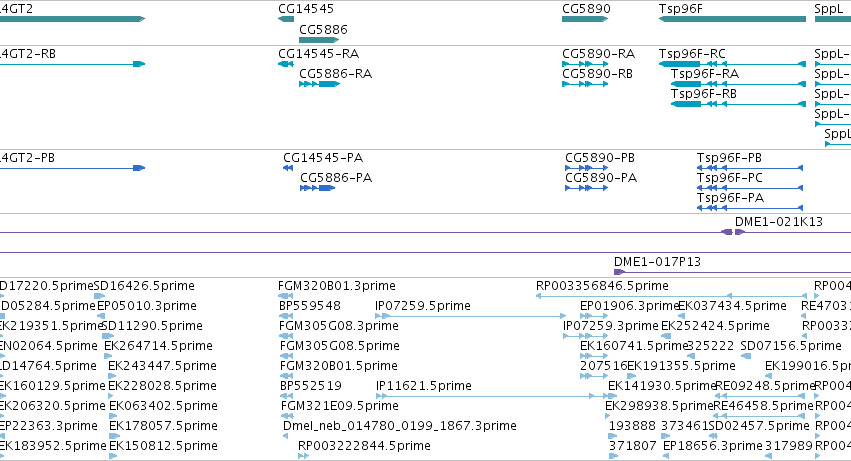Select EST 371807
The image size is (851, 461).
point(633,447)
